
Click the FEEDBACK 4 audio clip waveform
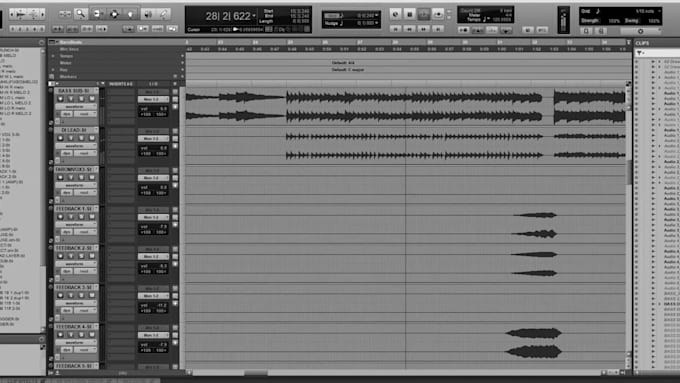pyautogui.click(x=533, y=342)
